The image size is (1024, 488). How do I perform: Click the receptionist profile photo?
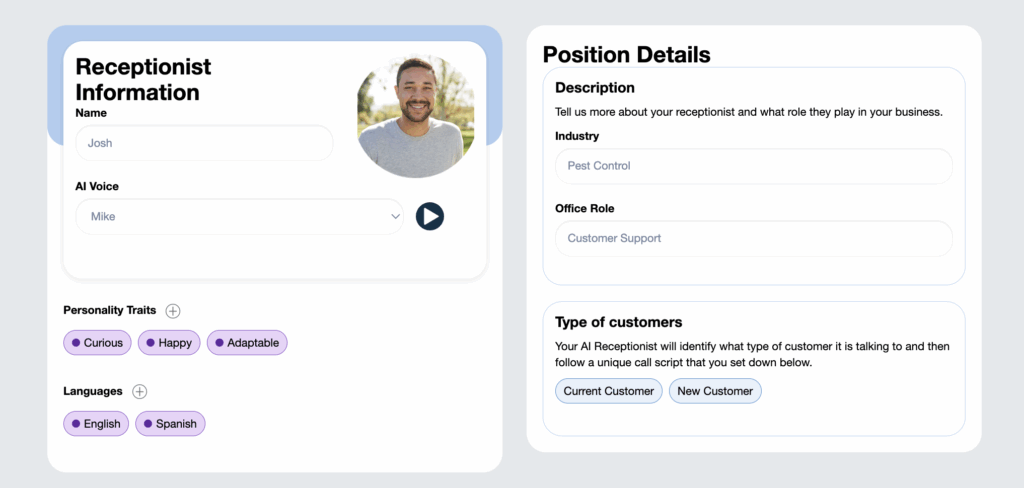click(415, 117)
